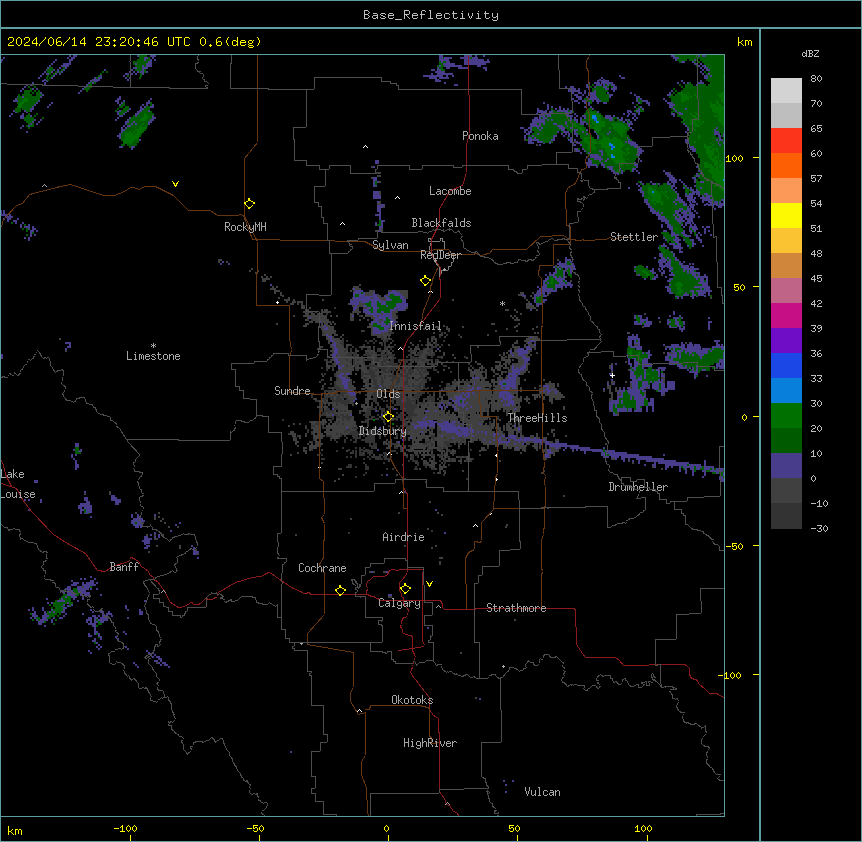Pick the red legend band below 65
This screenshot has height=842, width=862.
pyautogui.click(x=786, y=140)
